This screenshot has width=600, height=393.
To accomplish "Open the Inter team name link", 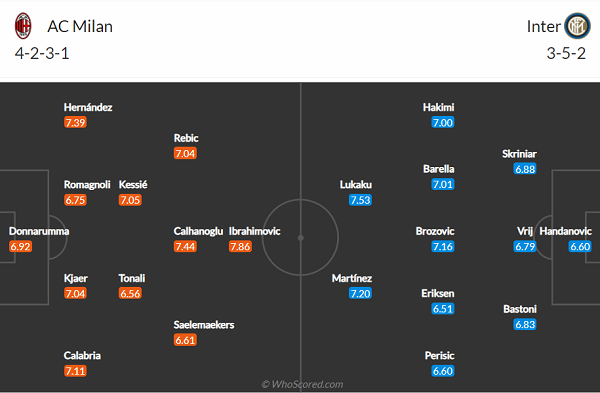I will 543,26.
